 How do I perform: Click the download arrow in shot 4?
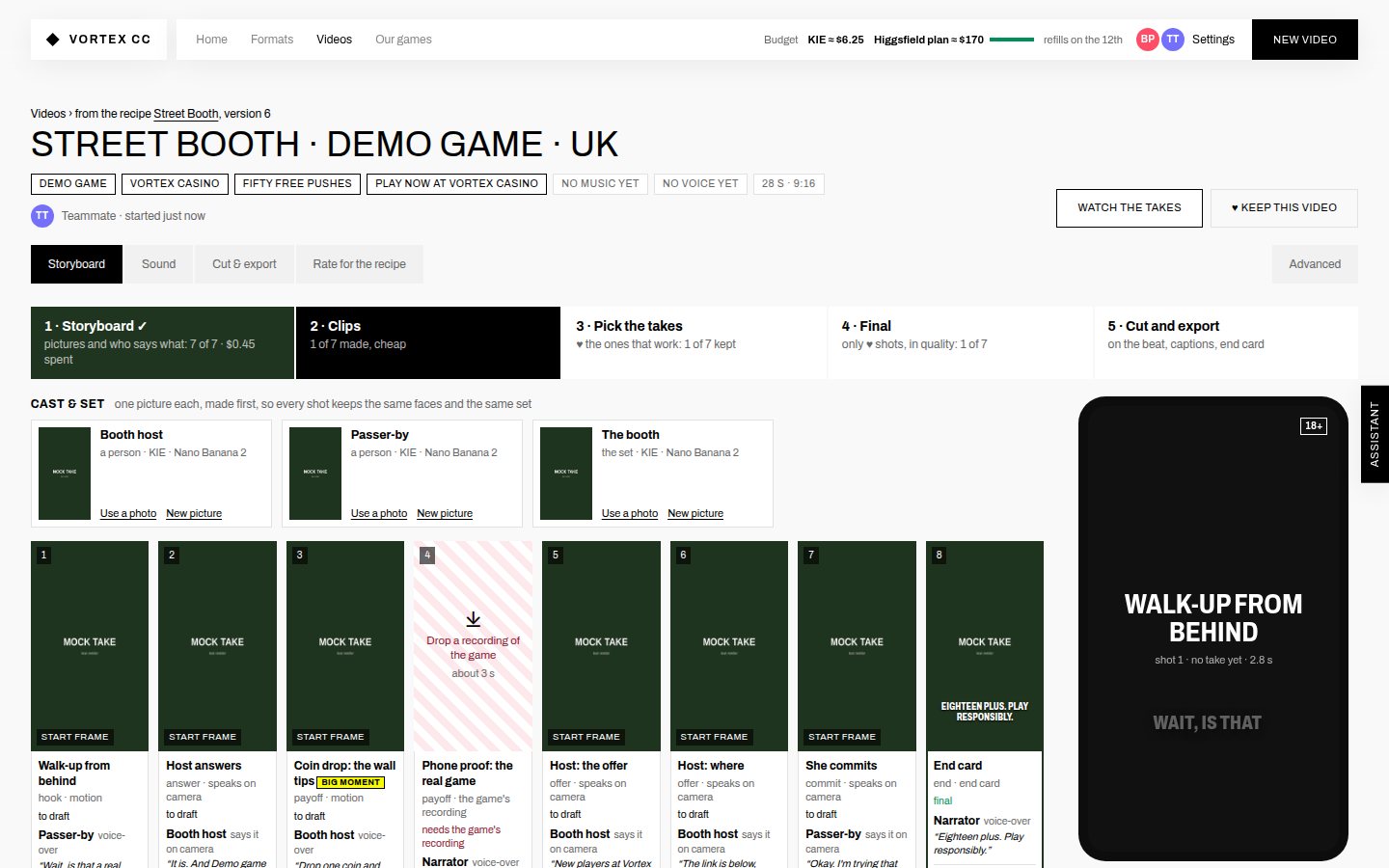[473, 619]
